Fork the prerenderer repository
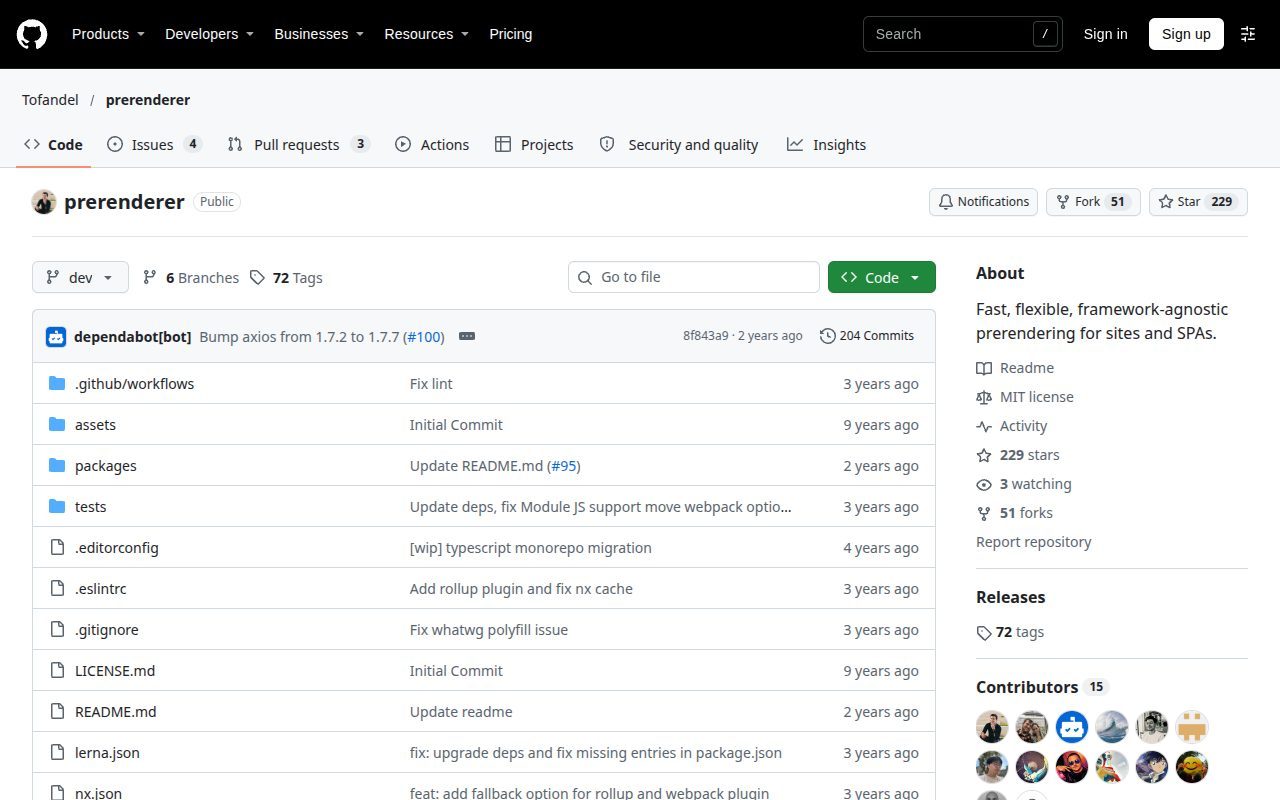Viewport: 1280px width, 800px height. tap(1093, 202)
